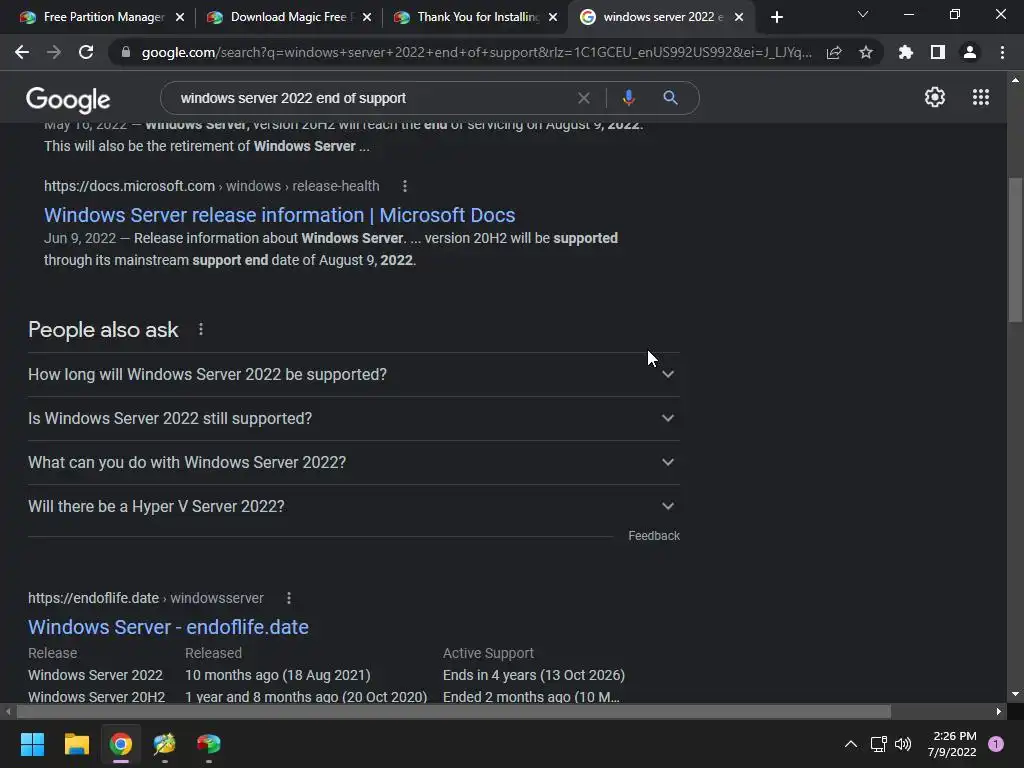Close the Download Magic Free tab

tap(366, 17)
